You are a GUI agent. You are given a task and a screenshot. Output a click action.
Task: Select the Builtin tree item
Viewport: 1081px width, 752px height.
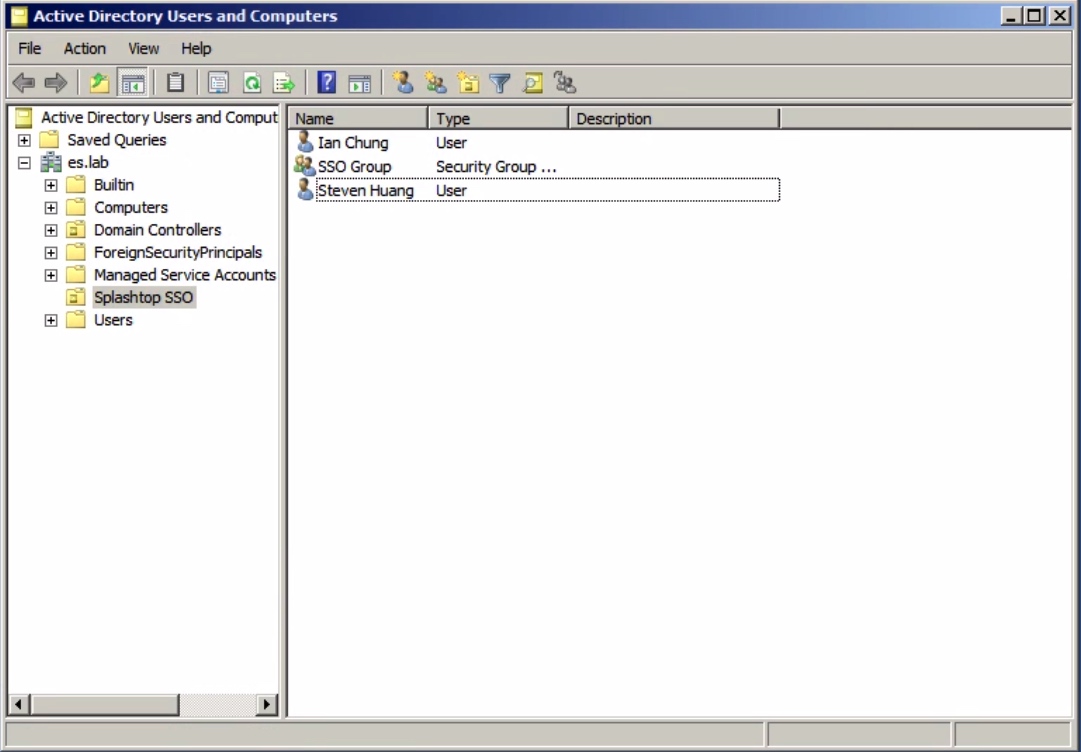pos(114,185)
